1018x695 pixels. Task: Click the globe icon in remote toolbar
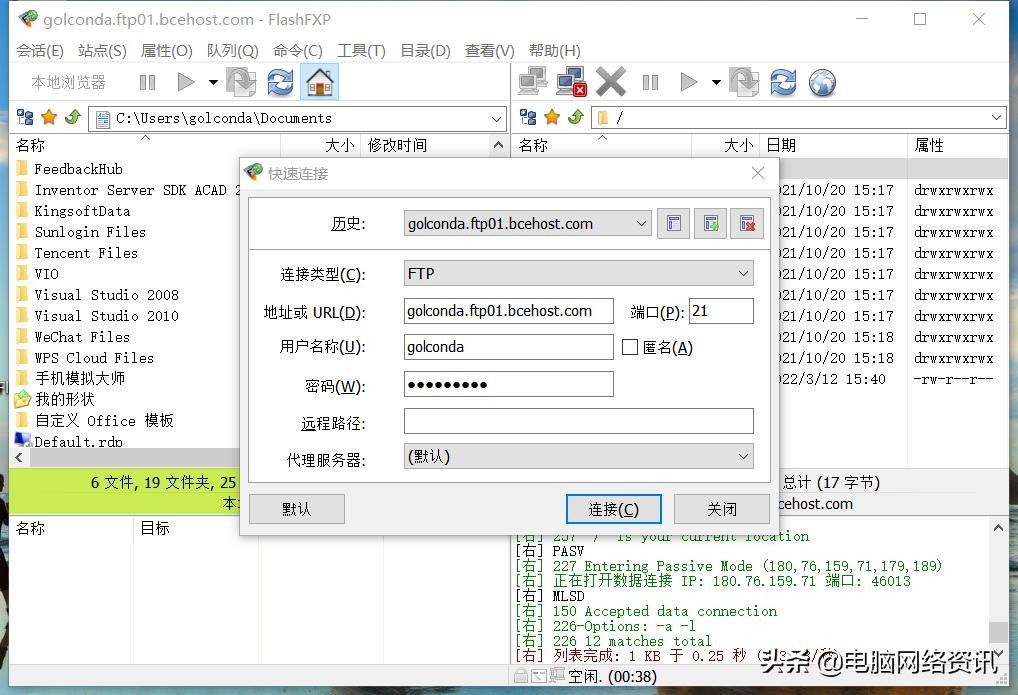click(822, 82)
